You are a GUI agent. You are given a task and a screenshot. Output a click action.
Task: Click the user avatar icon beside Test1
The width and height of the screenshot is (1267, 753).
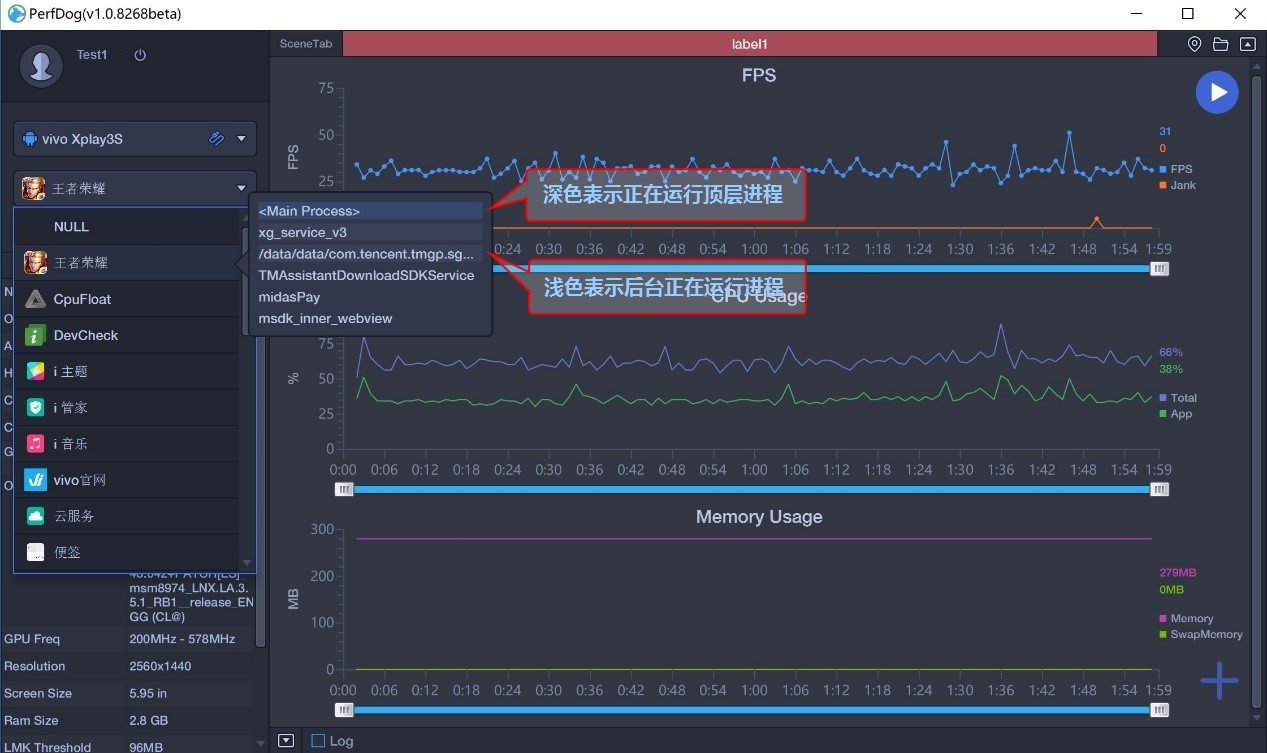(41, 64)
